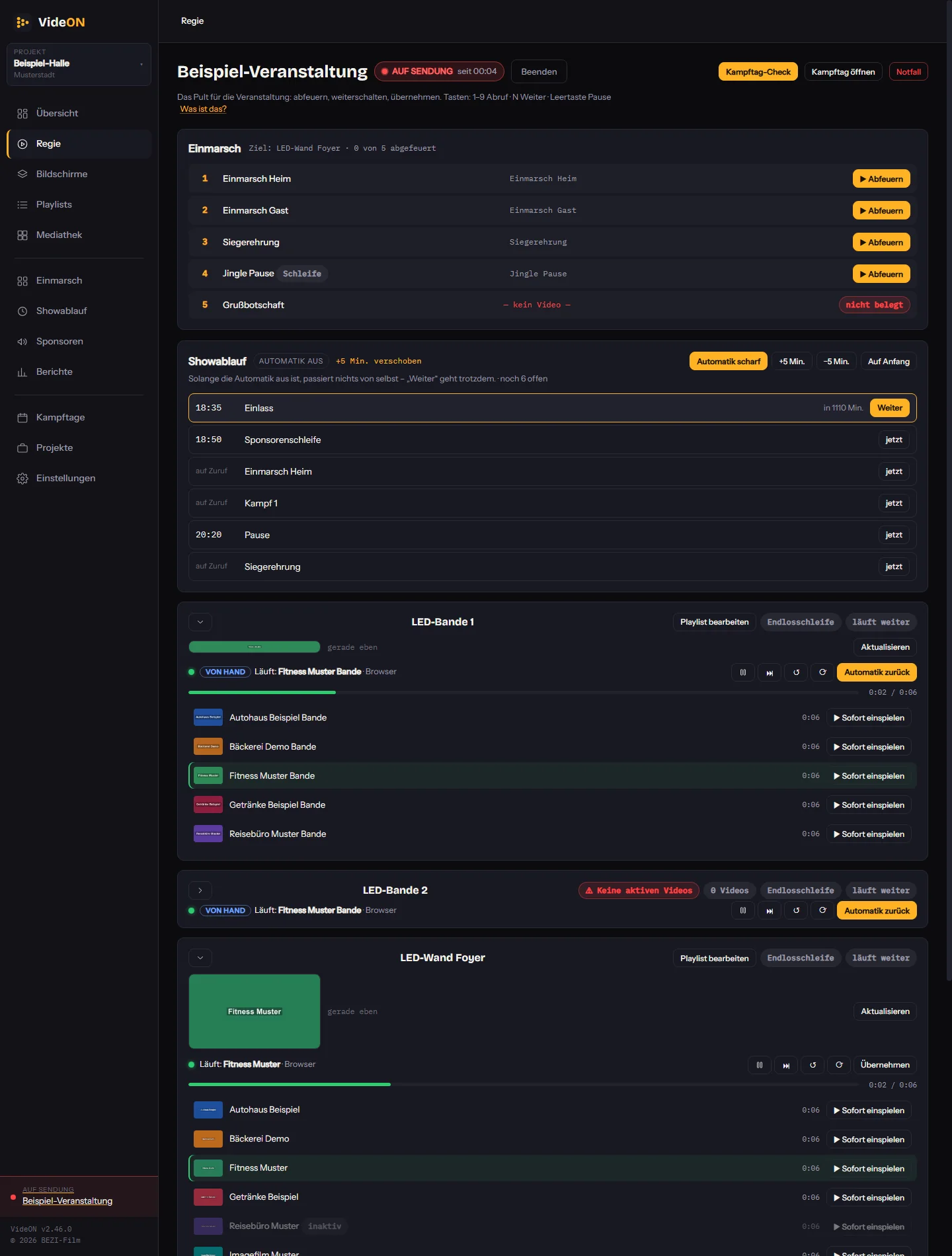Image resolution: width=952 pixels, height=1256 pixels.
Task: Open Kampftage in the sidebar
Action: tap(79, 417)
